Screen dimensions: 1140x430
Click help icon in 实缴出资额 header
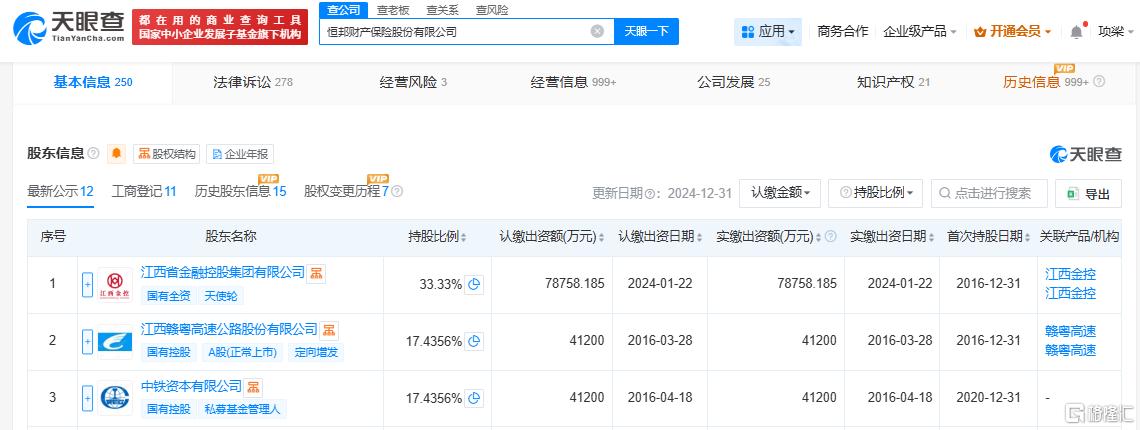tap(831, 236)
